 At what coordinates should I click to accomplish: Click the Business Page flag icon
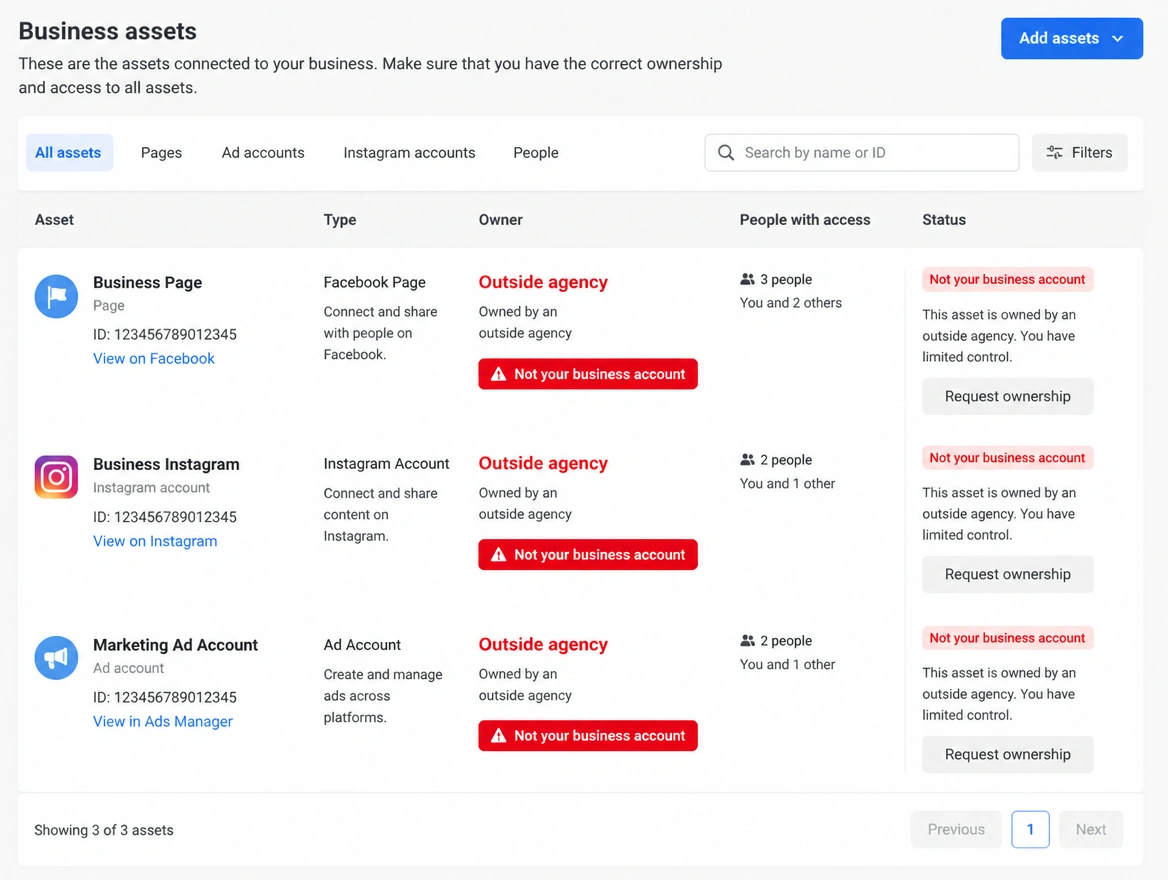(56, 297)
